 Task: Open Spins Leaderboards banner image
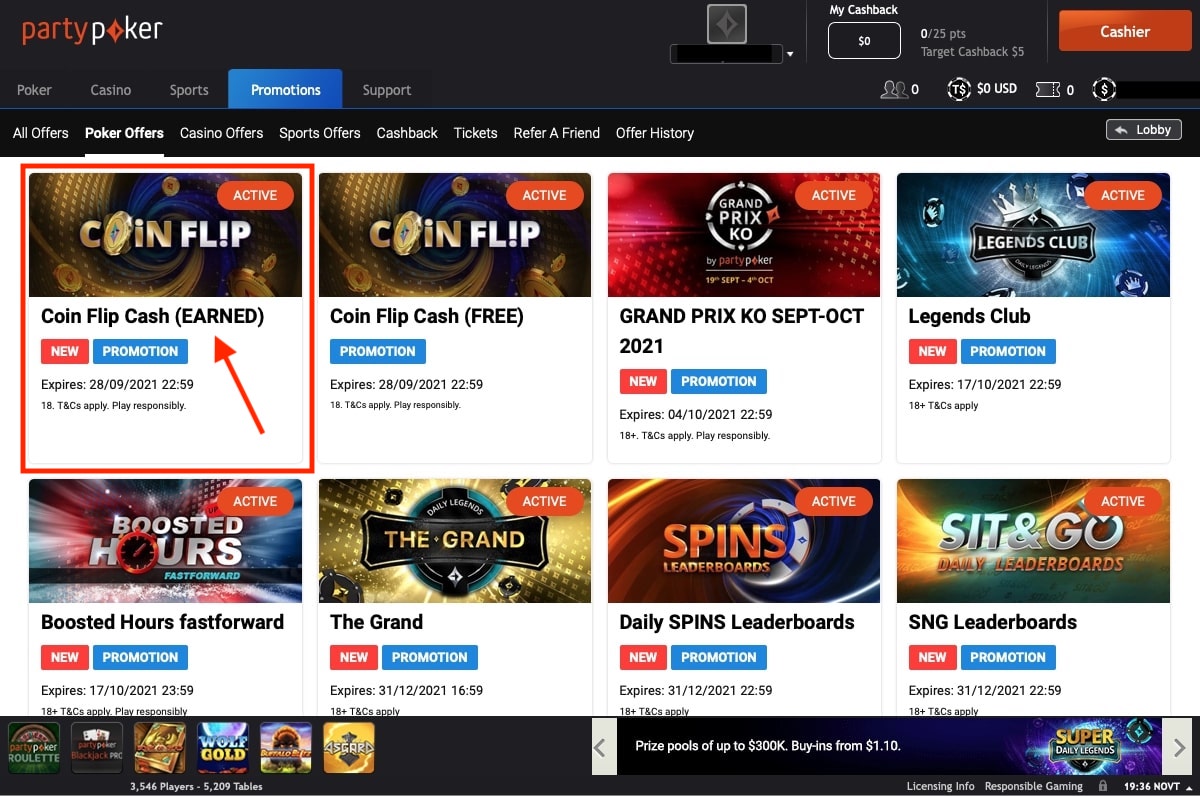(x=744, y=541)
